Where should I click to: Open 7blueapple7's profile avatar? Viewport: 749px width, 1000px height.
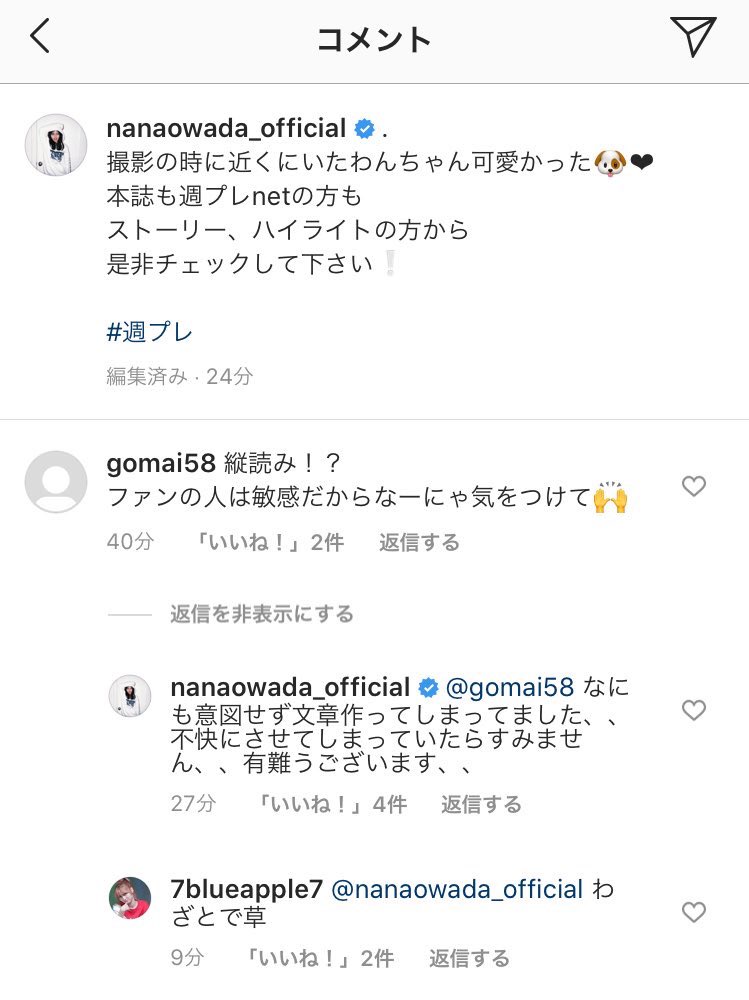point(130,898)
